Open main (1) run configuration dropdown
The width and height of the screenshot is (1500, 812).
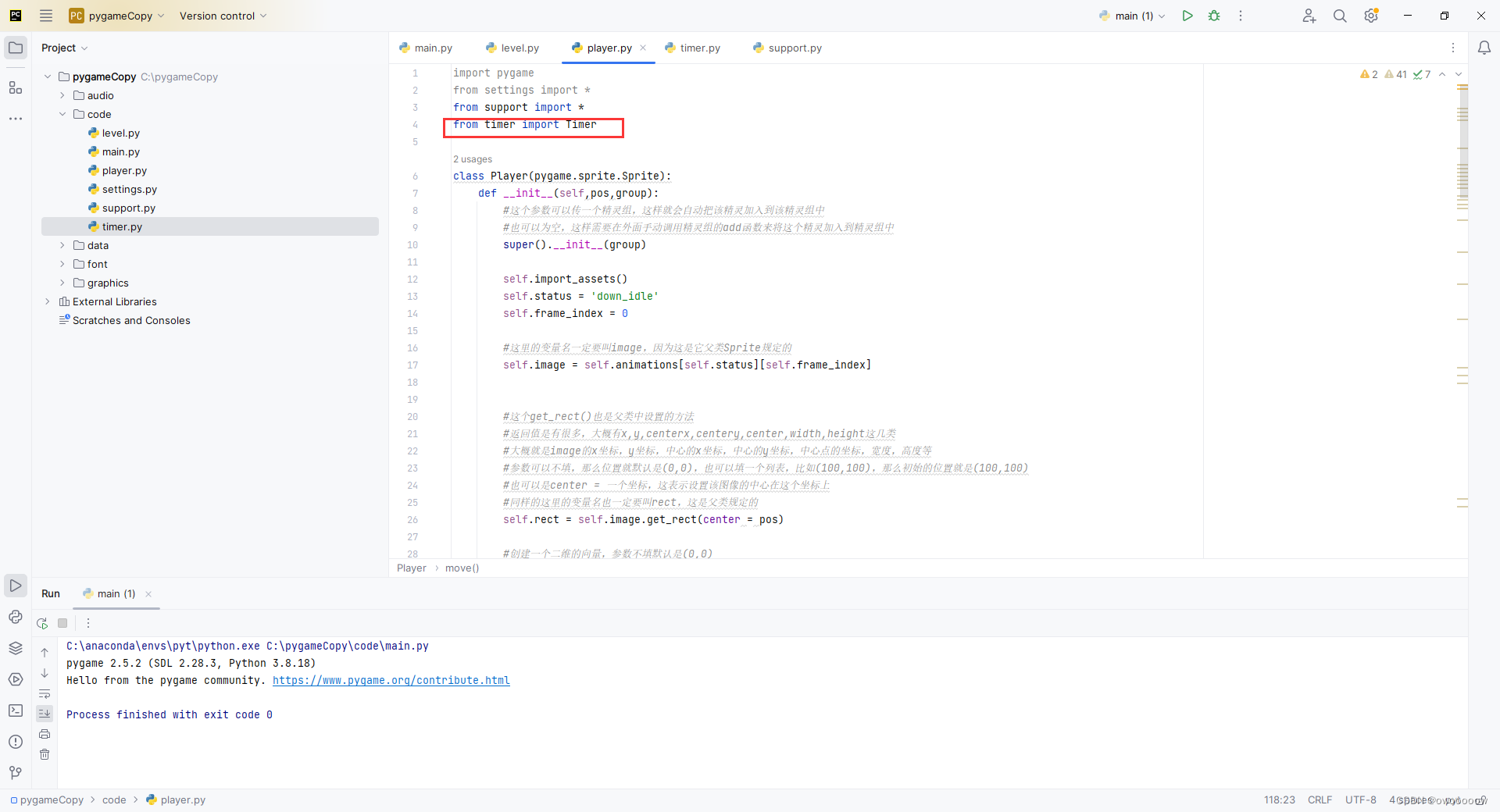tap(1132, 16)
